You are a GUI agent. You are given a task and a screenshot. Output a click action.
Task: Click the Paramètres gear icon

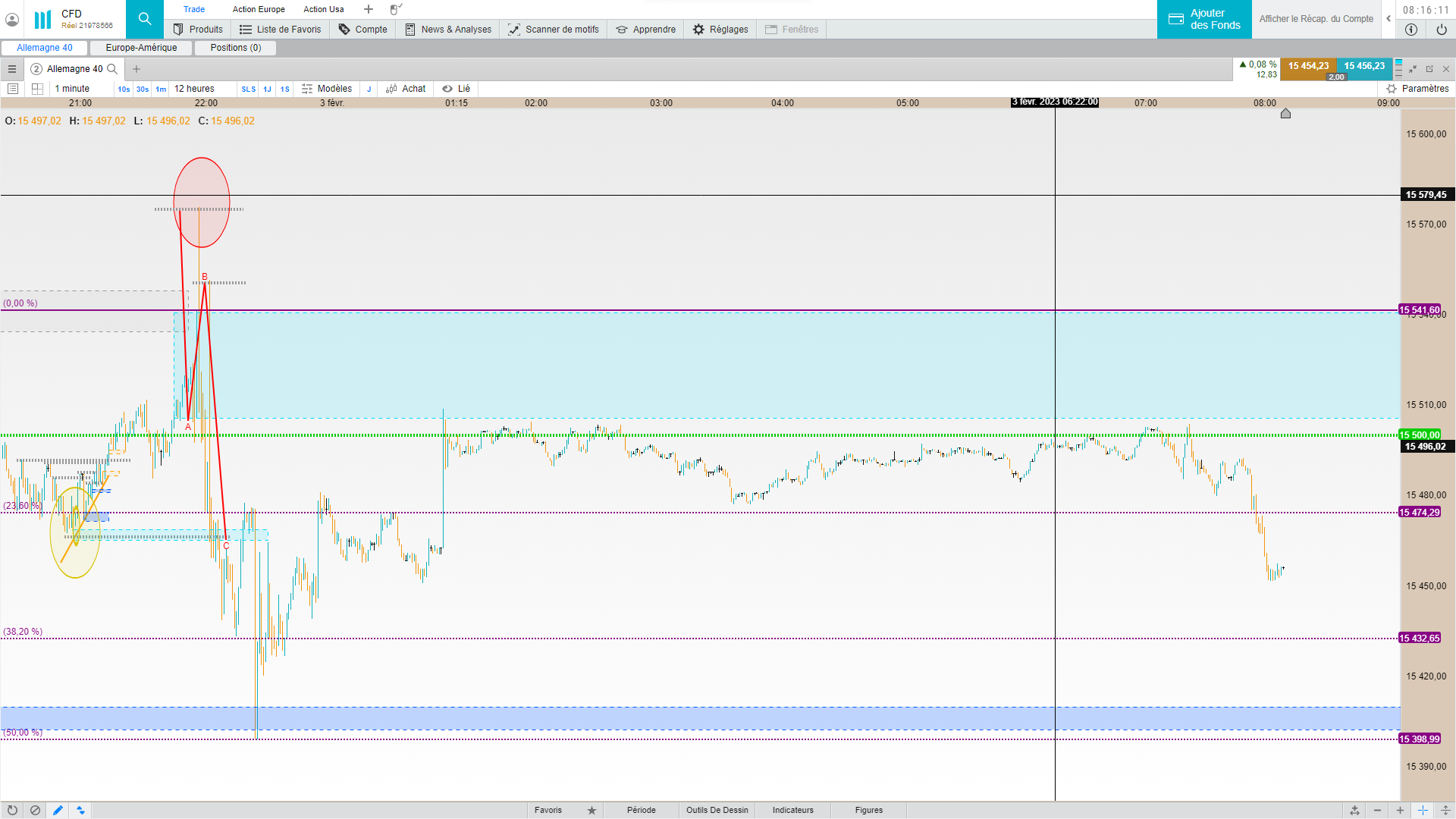click(x=1392, y=89)
